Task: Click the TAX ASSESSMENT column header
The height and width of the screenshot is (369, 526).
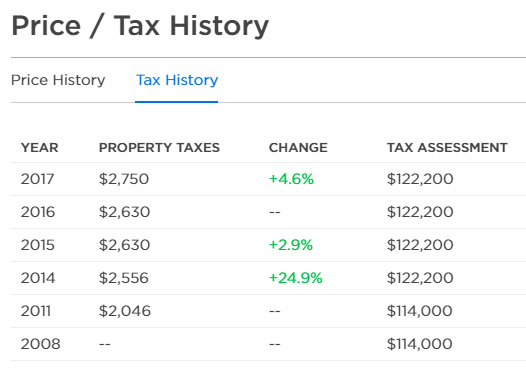Action: 447,148
